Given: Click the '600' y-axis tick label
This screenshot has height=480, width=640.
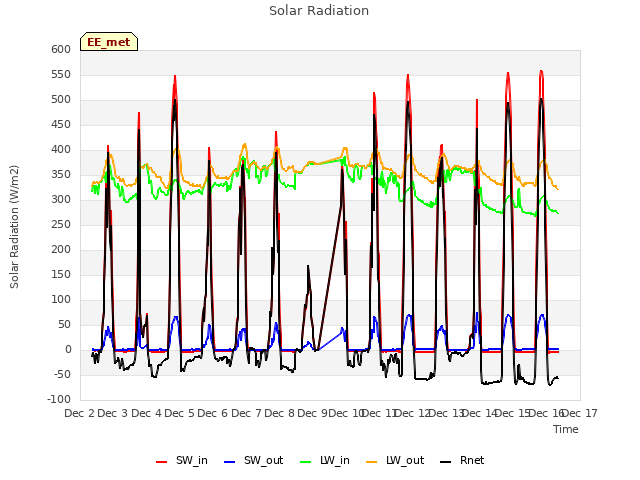Looking at the screenshot, I should click(x=61, y=49).
